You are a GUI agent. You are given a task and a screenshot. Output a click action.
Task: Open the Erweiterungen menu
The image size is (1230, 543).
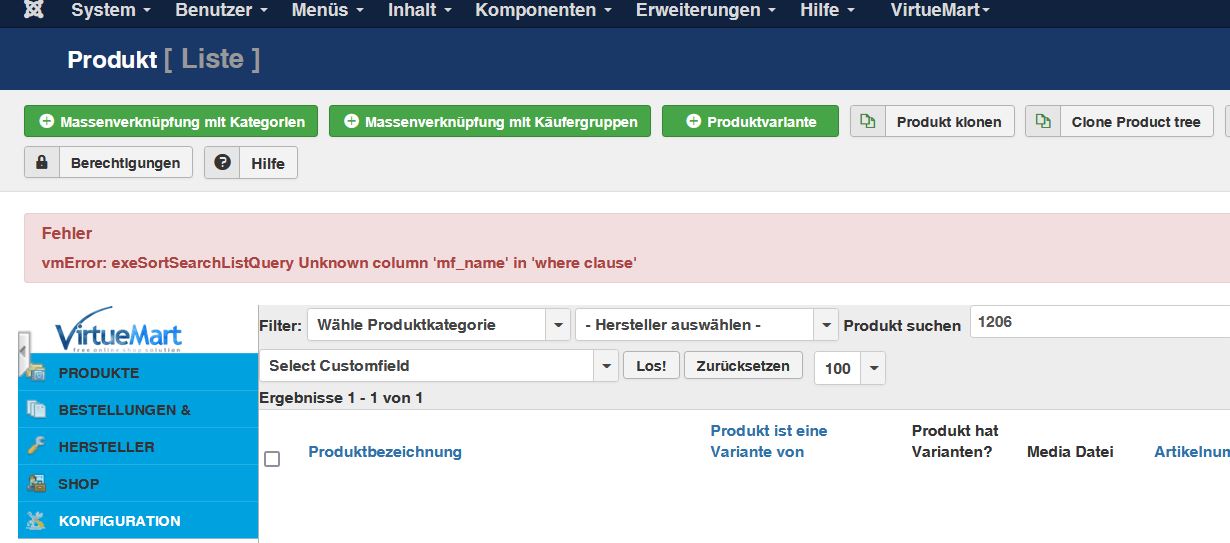[x=705, y=10]
